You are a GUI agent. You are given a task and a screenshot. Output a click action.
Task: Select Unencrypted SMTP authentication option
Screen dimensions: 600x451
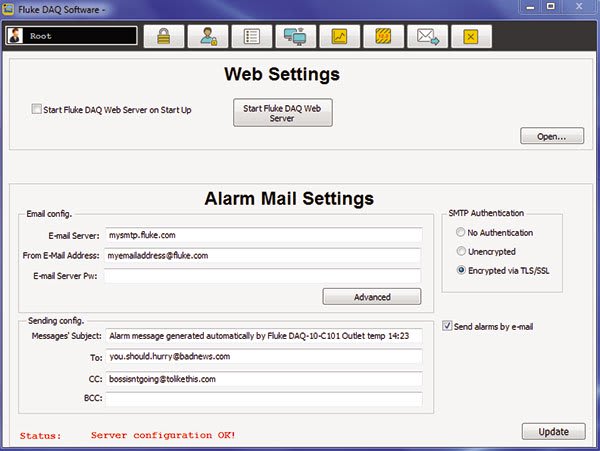(461, 251)
